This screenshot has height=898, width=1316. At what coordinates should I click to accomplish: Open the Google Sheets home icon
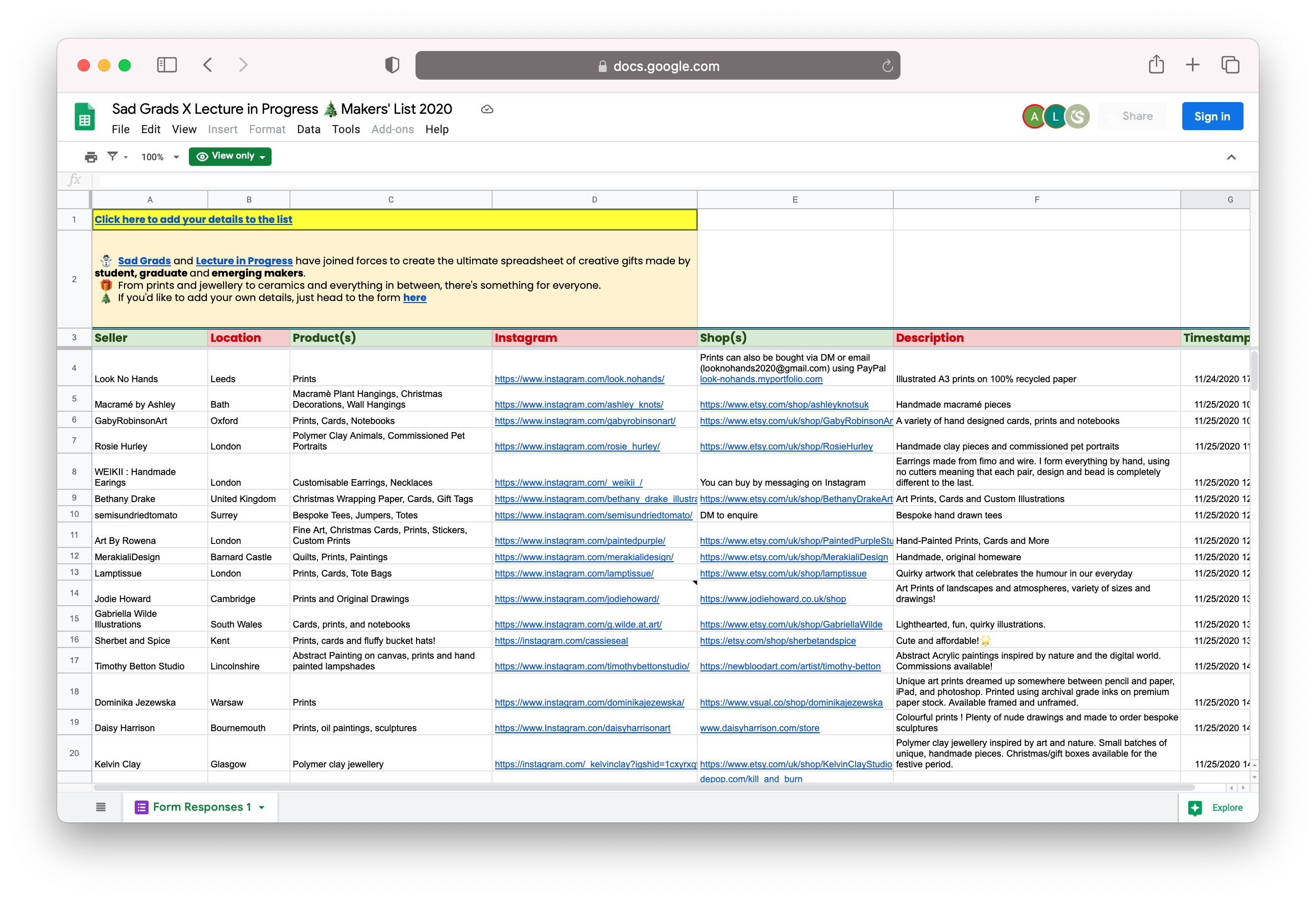pyautogui.click(x=85, y=117)
